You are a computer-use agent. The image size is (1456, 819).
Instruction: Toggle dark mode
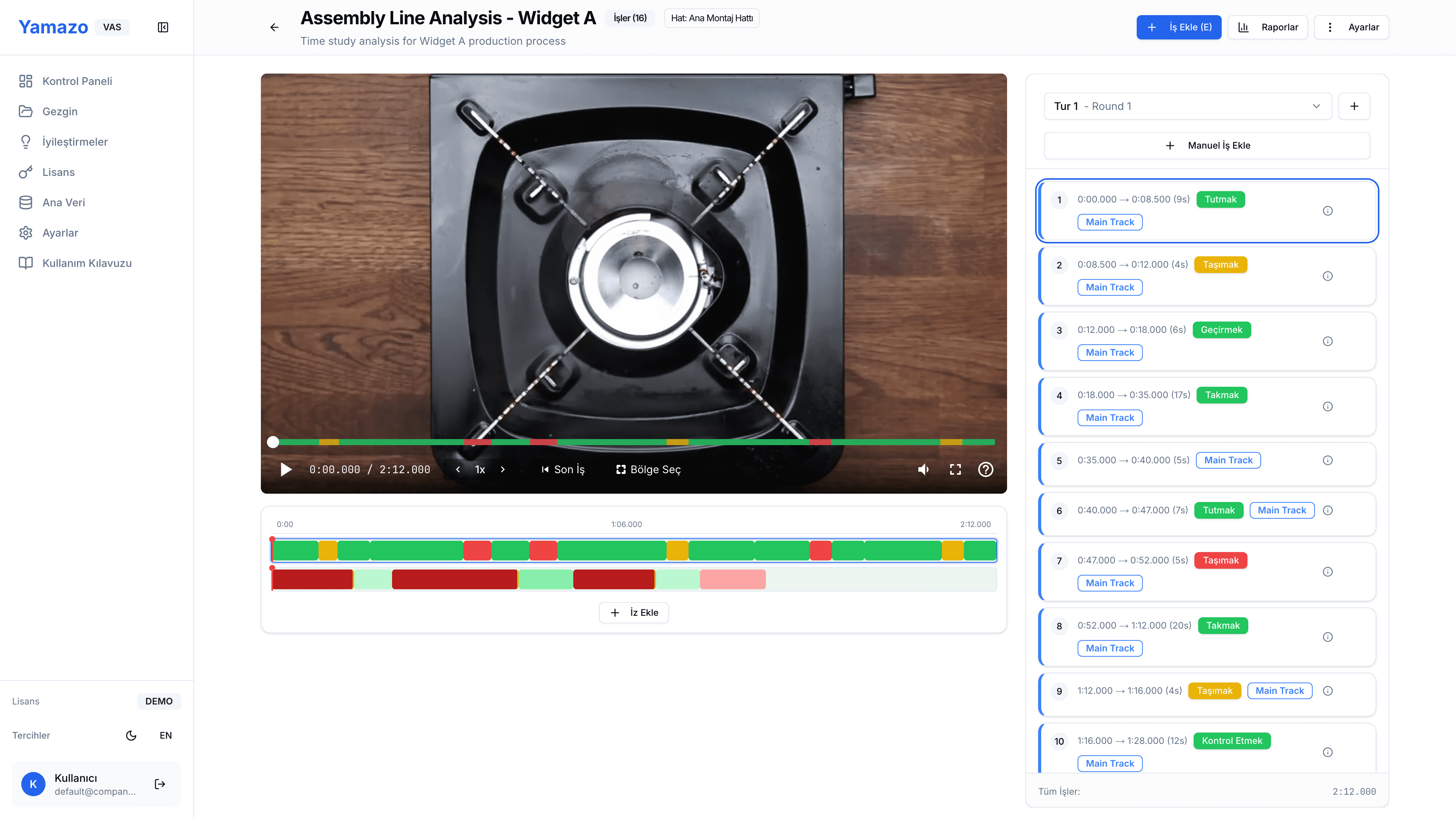[131, 735]
